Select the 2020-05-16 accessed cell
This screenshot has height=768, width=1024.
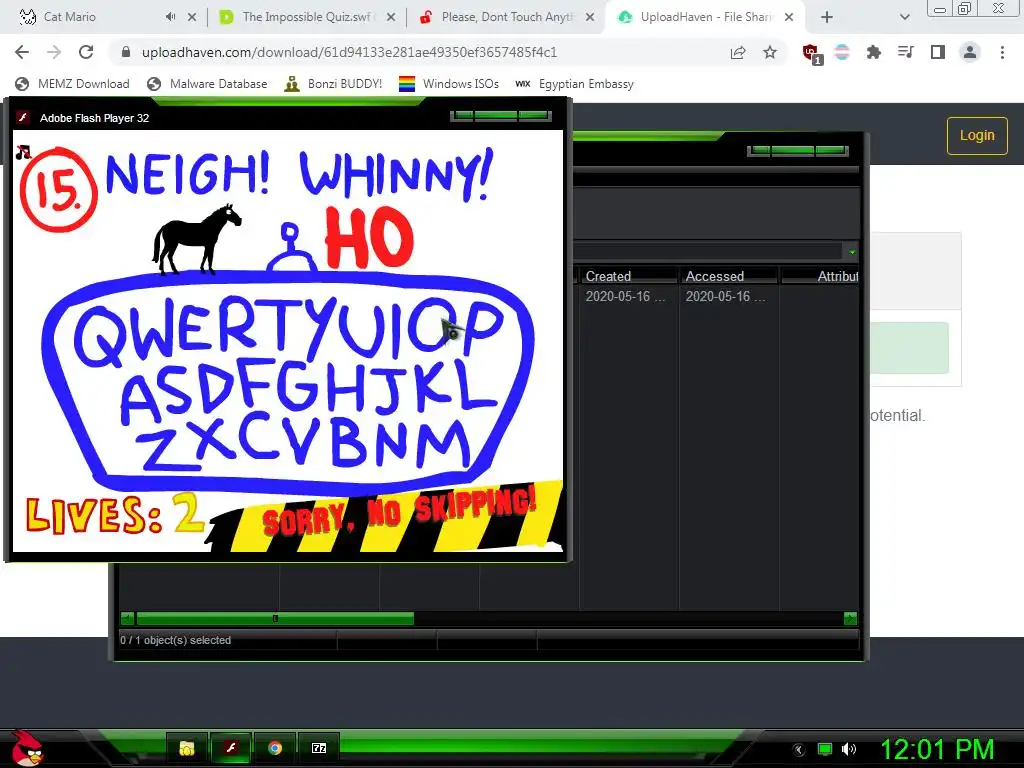(x=725, y=296)
